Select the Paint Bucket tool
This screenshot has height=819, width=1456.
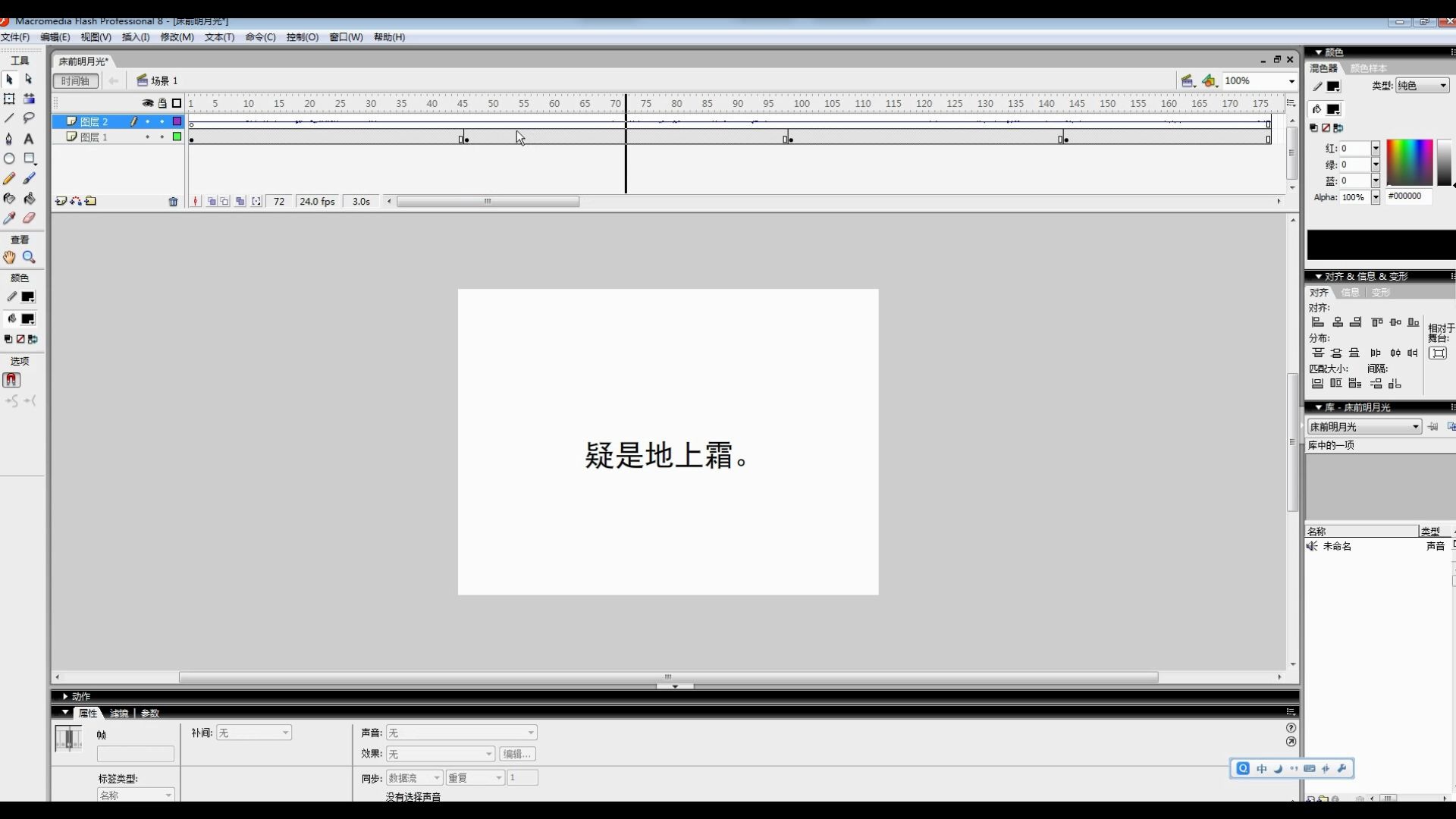click(x=29, y=199)
